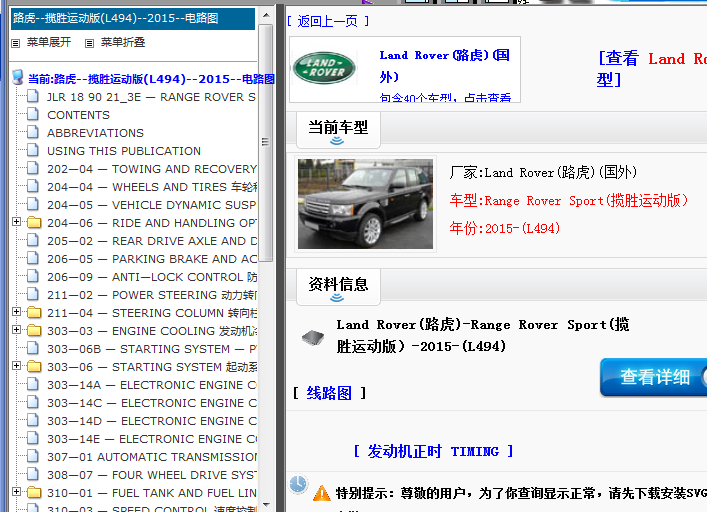
Task: Click the document icon for 202-04 TOWING AND RECOVERY
Action: pyautogui.click(x=32, y=168)
